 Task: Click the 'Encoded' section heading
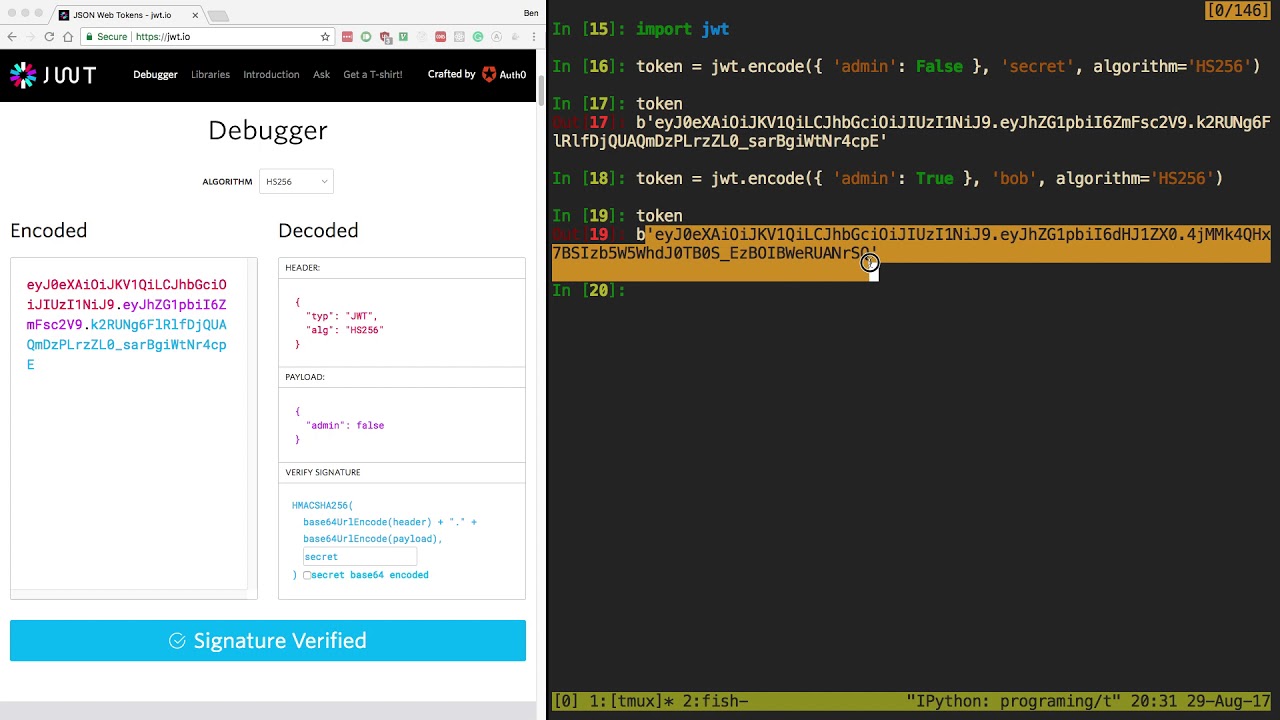(x=49, y=230)
